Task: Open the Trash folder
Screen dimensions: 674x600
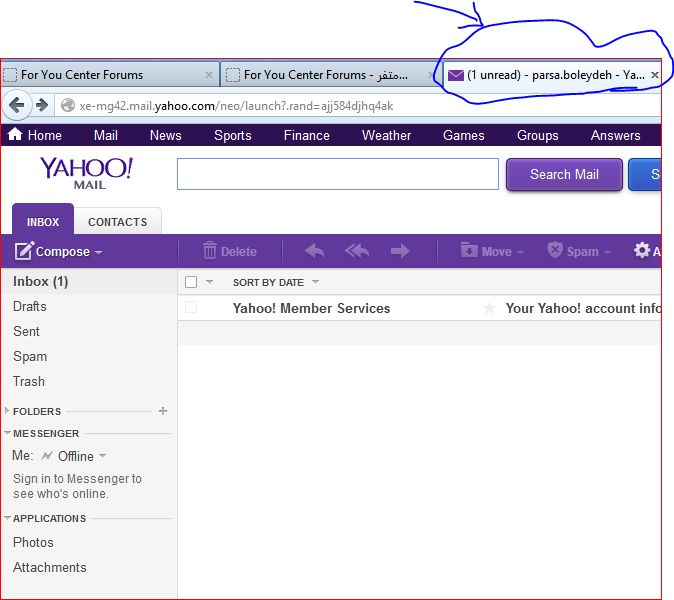Action: coord(29,381)
